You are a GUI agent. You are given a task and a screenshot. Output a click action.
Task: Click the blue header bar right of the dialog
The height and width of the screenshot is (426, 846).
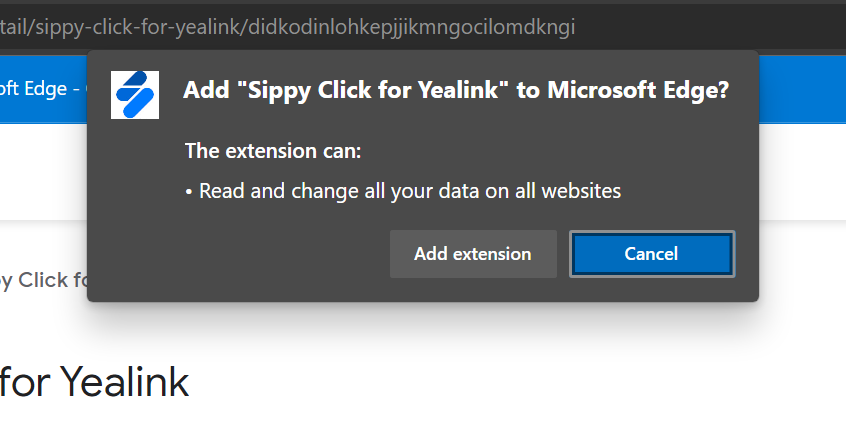tap(800, 89)
